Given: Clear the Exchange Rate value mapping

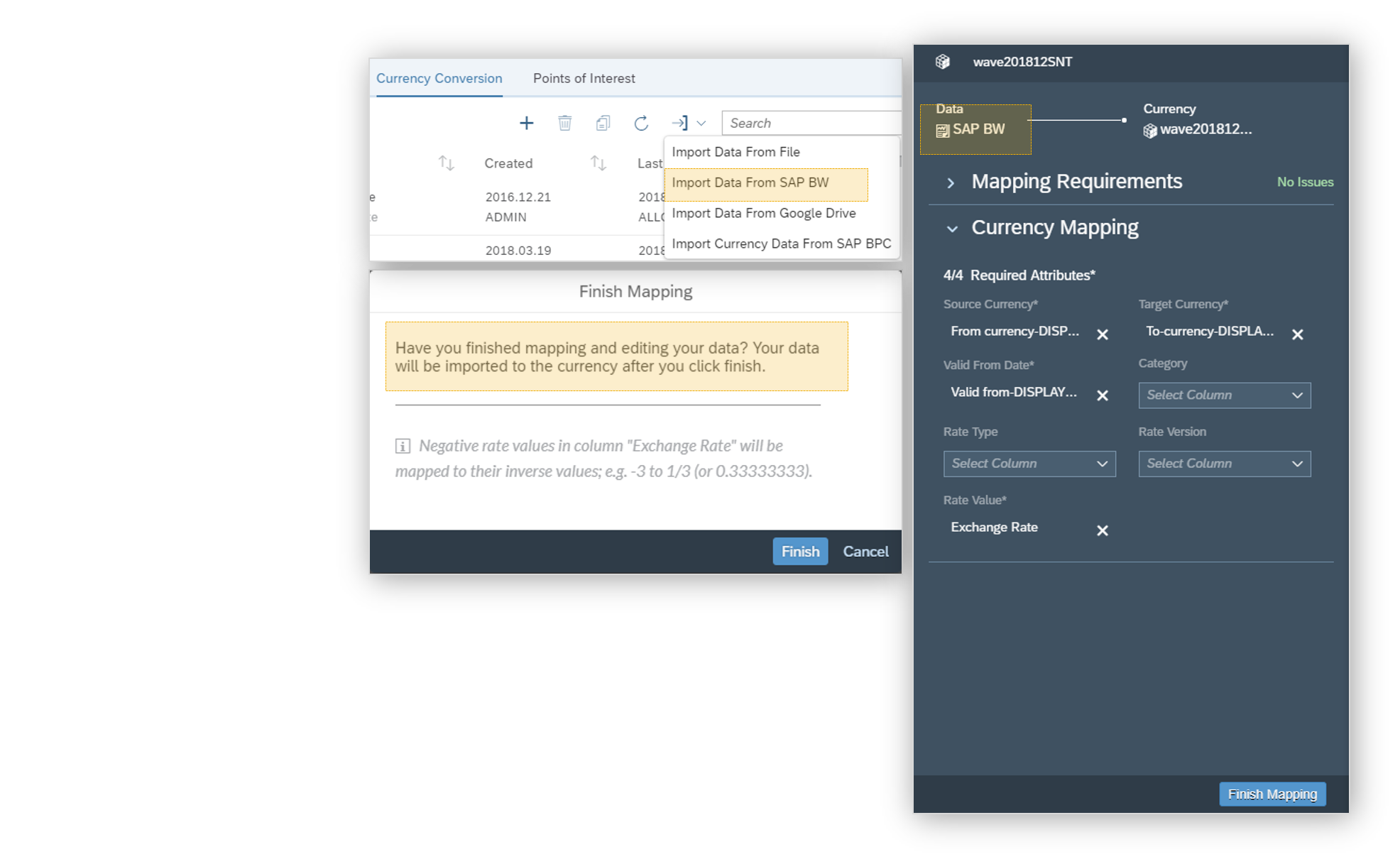Looking at the screenshot, I should pyautogui.click(x=1102, y=530).
